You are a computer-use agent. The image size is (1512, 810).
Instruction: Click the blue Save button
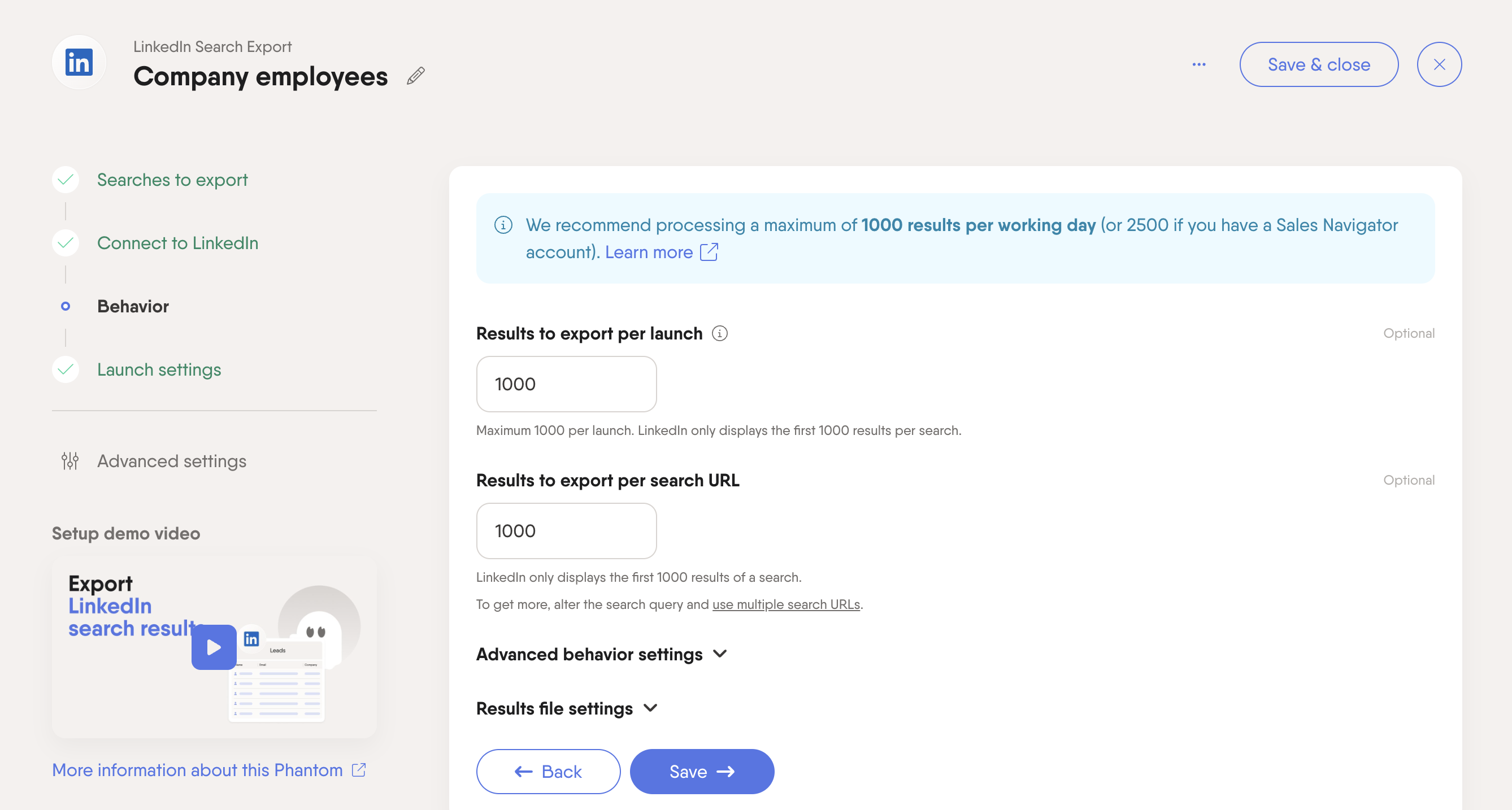[x=702, y=772]
